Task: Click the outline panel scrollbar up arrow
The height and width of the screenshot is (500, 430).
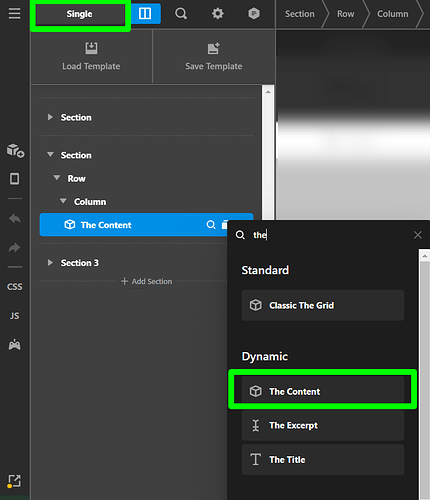Action: tap(268, 92)
